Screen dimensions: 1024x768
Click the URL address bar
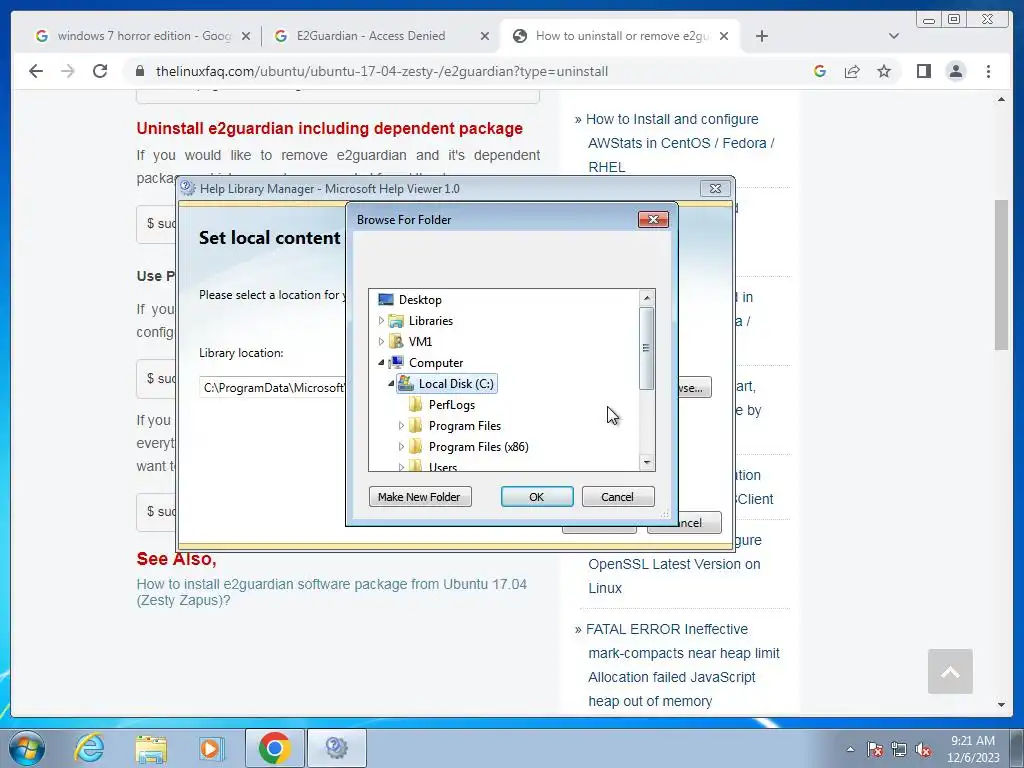(x=382, y=71)
